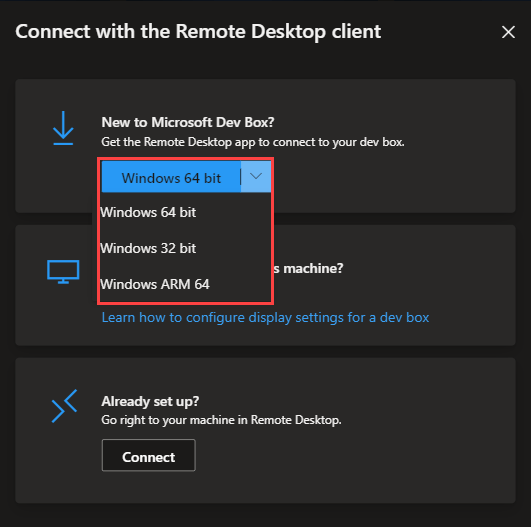Click the download arrow icon

(63, 128)
